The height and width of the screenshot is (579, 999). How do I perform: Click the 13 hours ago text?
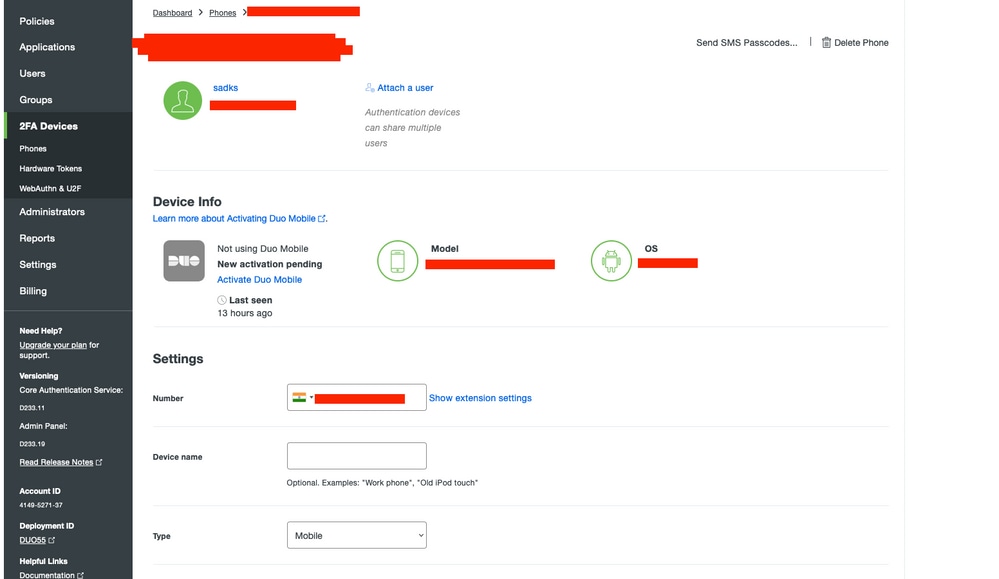pyautogui.click(x=245, y=313)
